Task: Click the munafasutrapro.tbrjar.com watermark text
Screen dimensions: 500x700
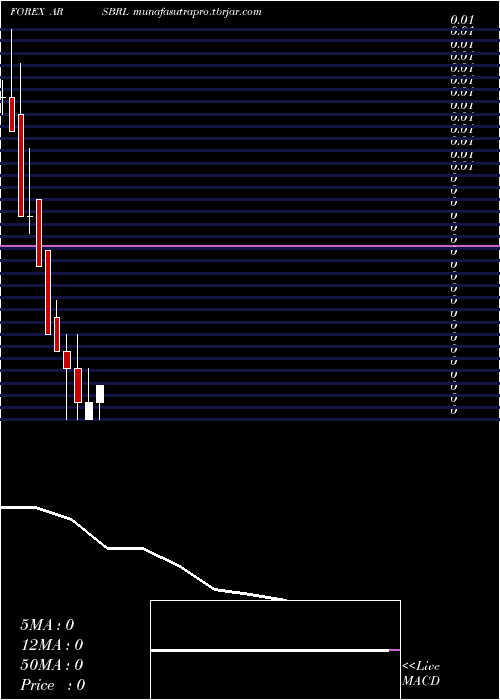Action: click(x=197, y=12)
